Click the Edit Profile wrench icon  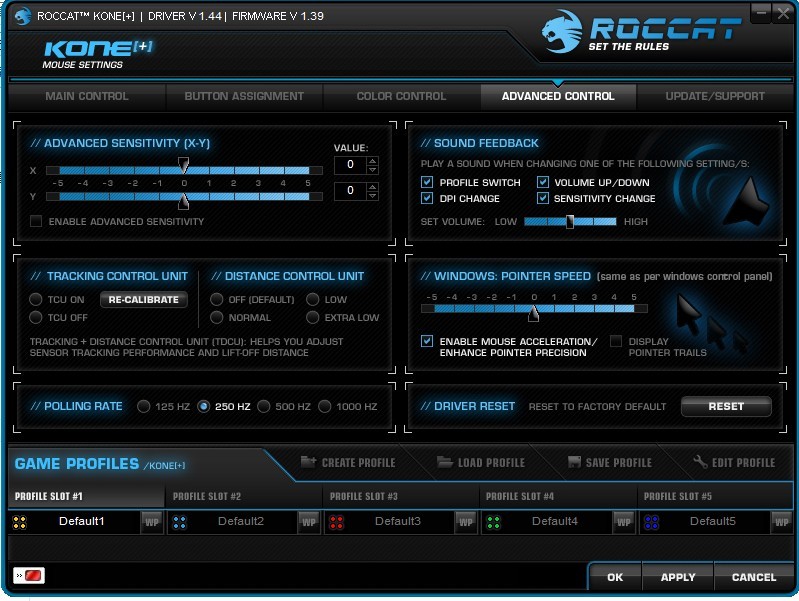(700, 462)
